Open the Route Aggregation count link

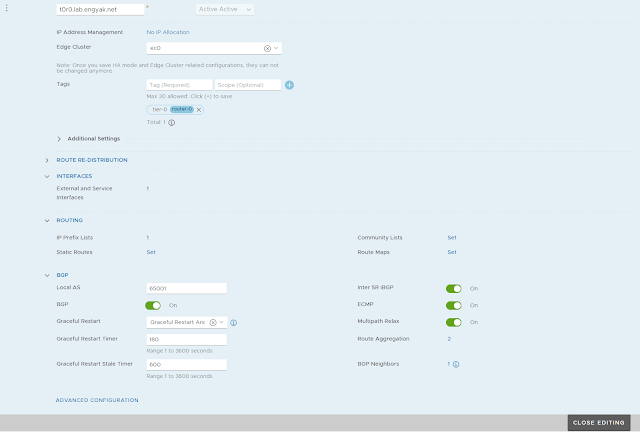(449, 339)
